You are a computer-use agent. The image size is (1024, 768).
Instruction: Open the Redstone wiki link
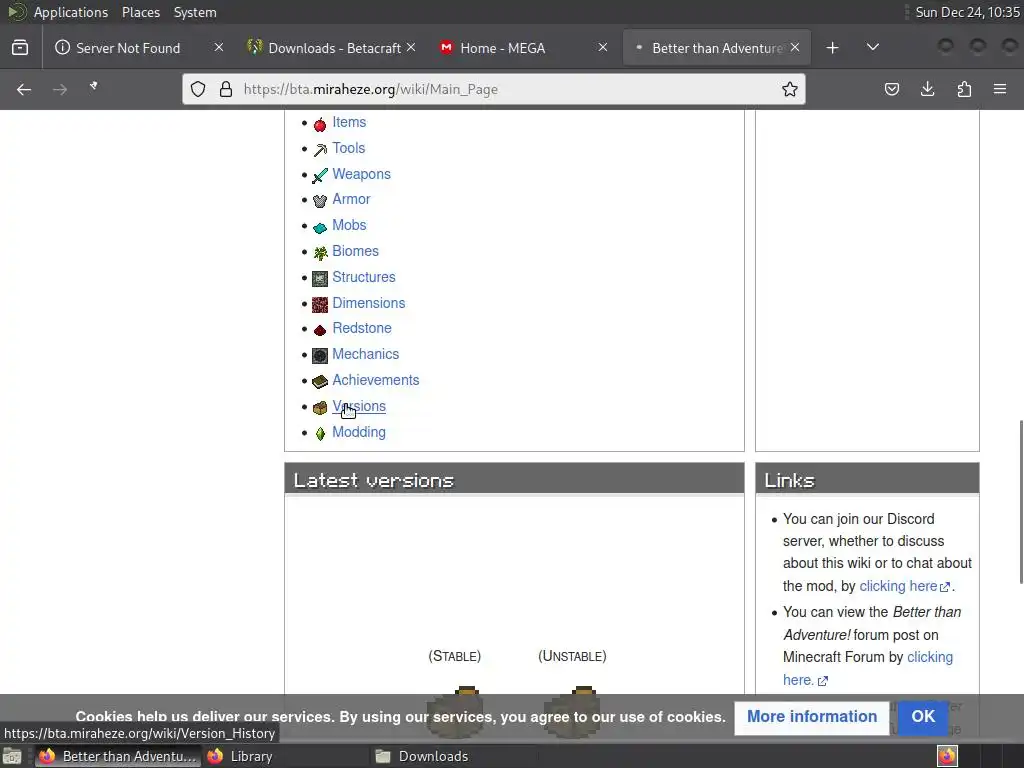click(362, 328)
